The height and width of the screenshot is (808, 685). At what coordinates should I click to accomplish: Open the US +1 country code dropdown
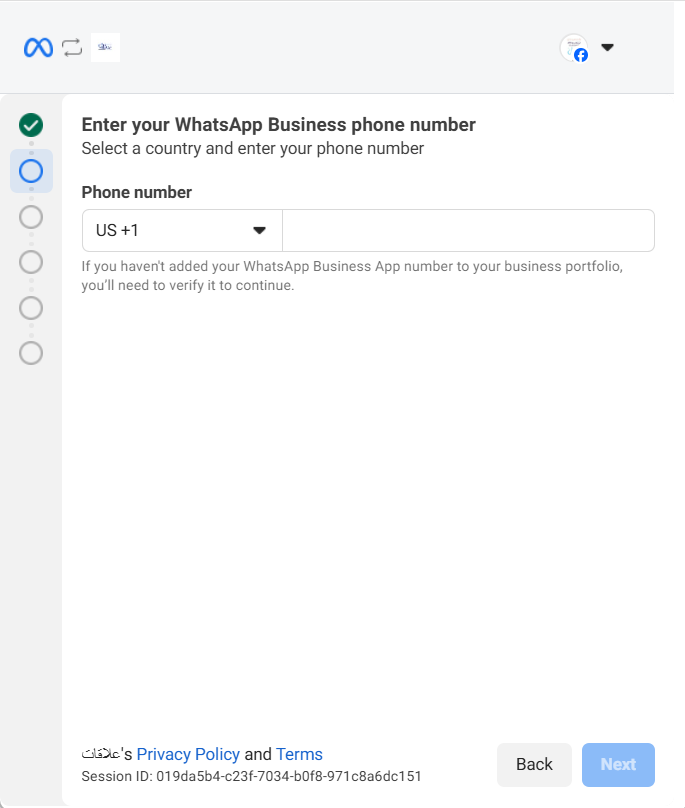tap(170, 230)
